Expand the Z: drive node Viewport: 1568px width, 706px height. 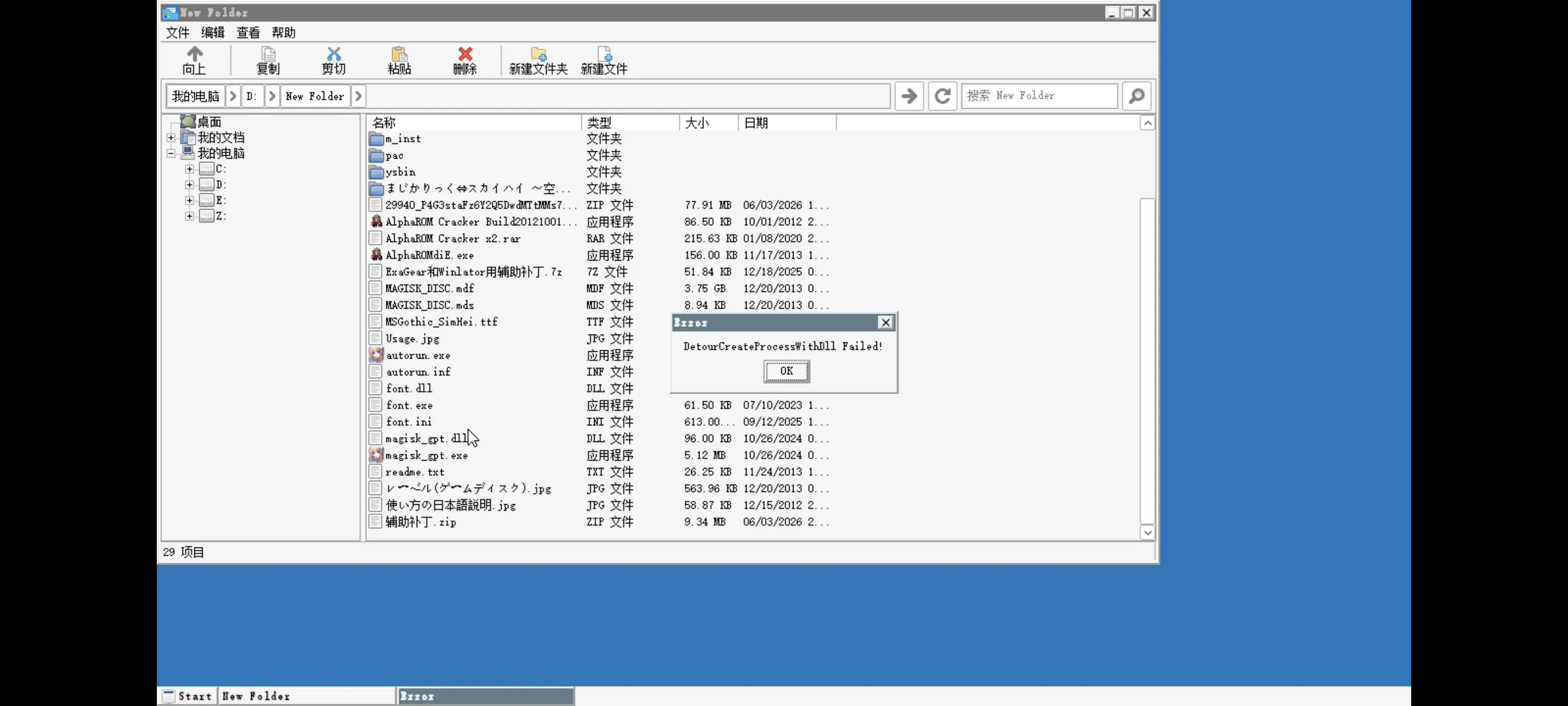click(x=189, y=216)
